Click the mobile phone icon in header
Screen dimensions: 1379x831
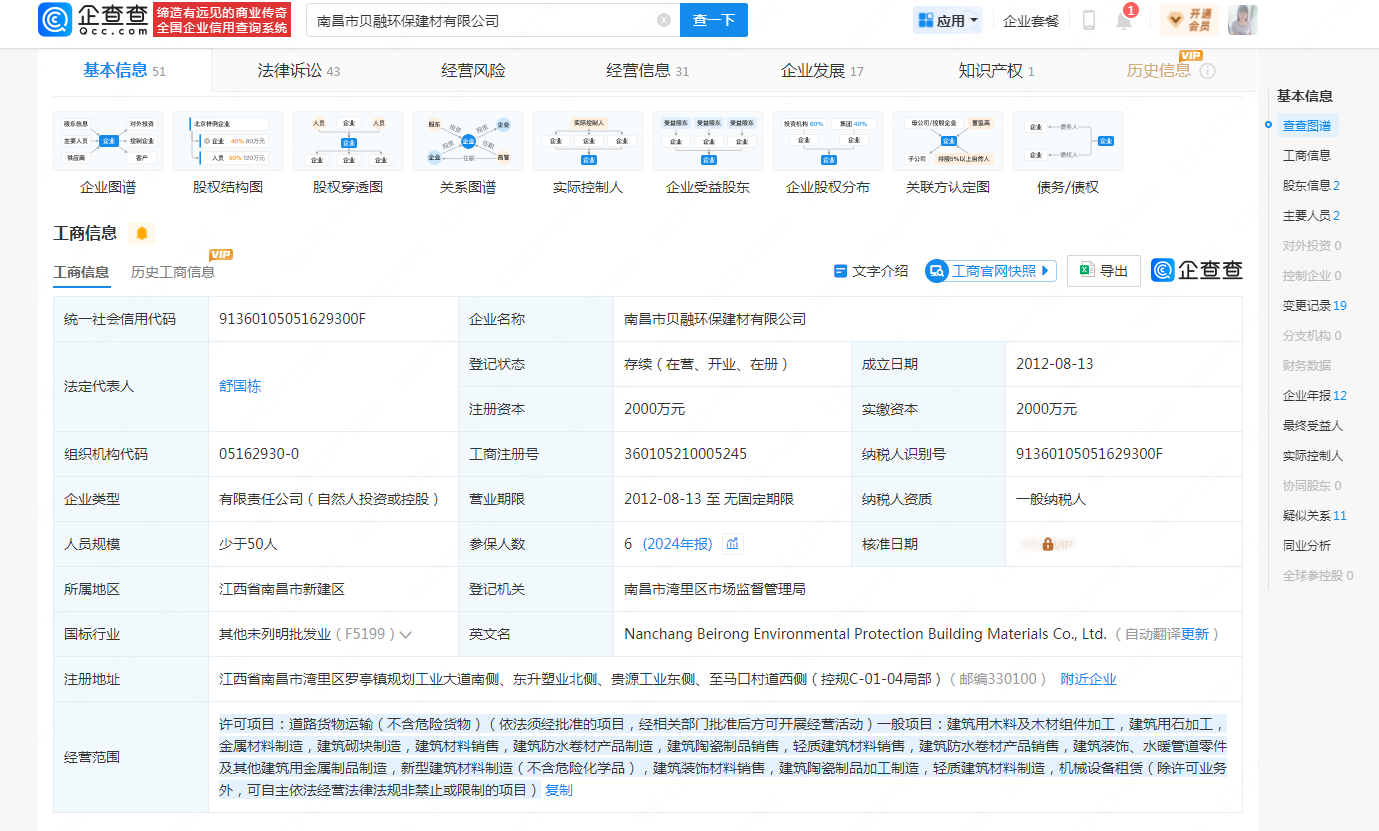1089,20
